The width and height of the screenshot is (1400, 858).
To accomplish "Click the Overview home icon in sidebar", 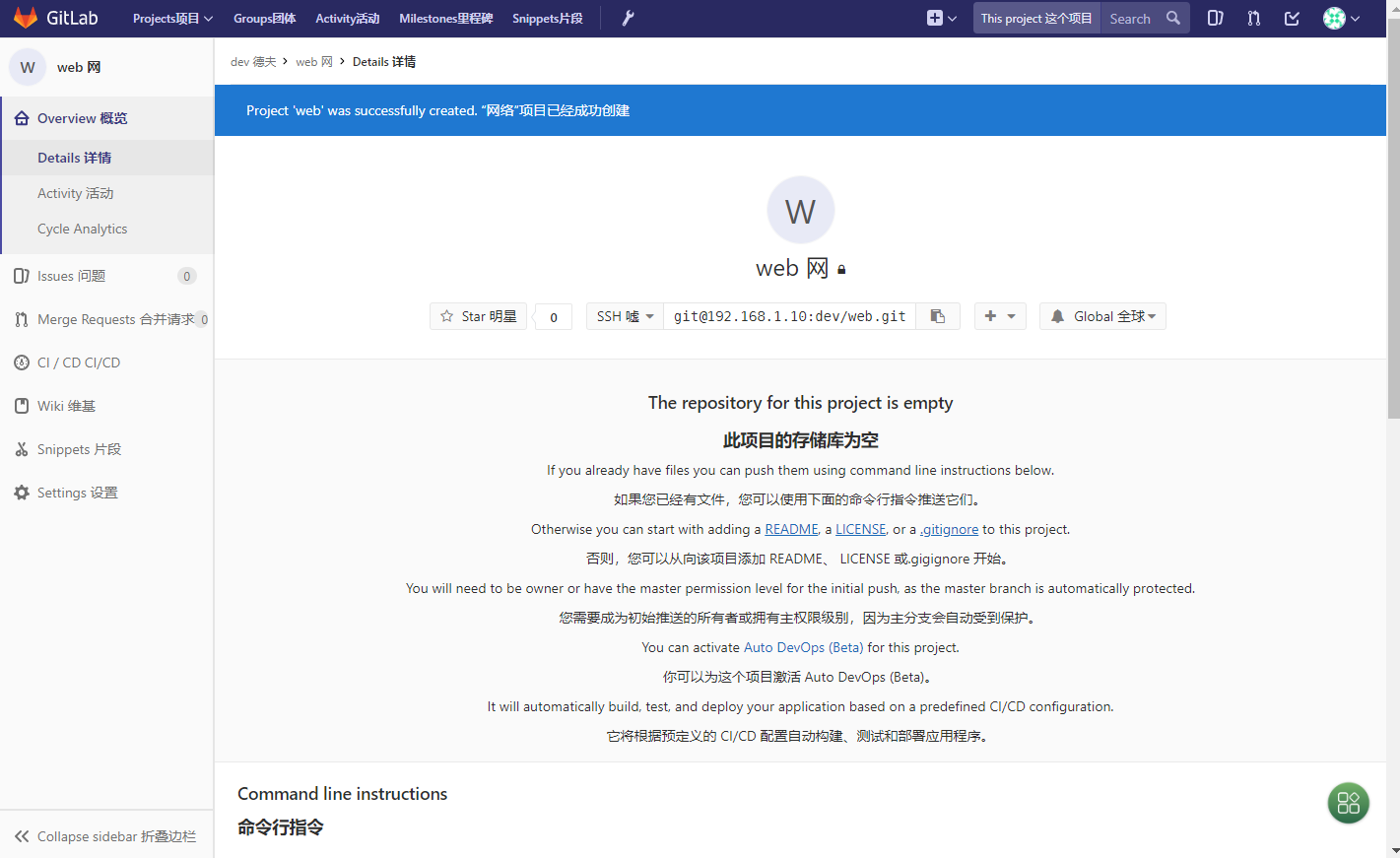I will click(22, 118).
